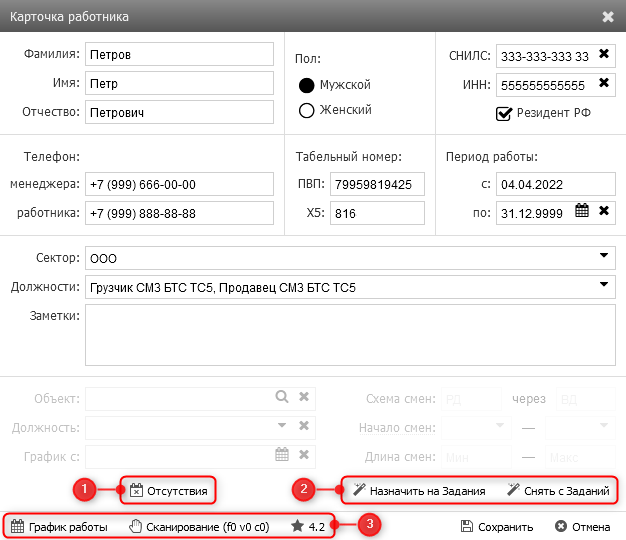Viewport: 626px width, 540px height.
Task: Open the График работы schedule
Action: coord(59,526)
